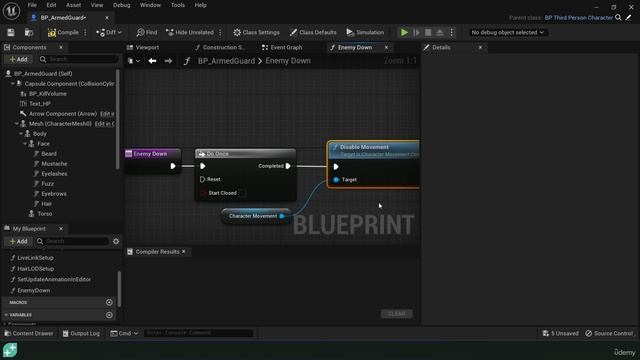Click Add in Components panel
Viewport: 640px width, 360px height.
pos(18,59)
